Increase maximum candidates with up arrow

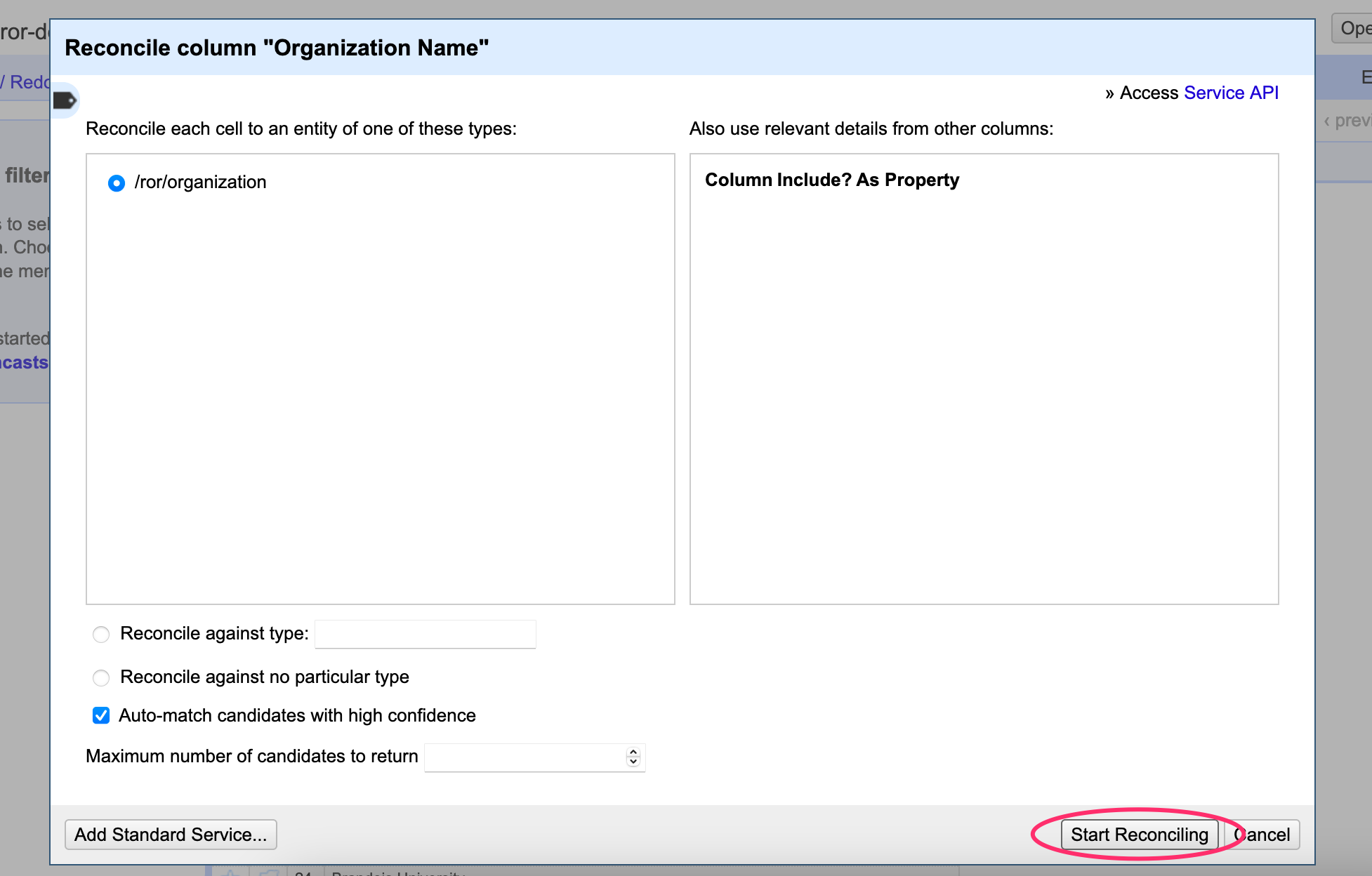[x=633, y=752]
